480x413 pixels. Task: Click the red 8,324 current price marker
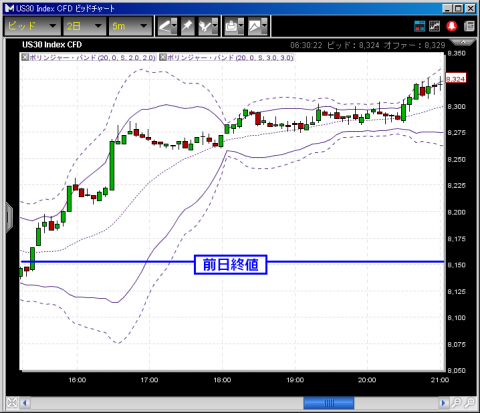tap(456, 79)
